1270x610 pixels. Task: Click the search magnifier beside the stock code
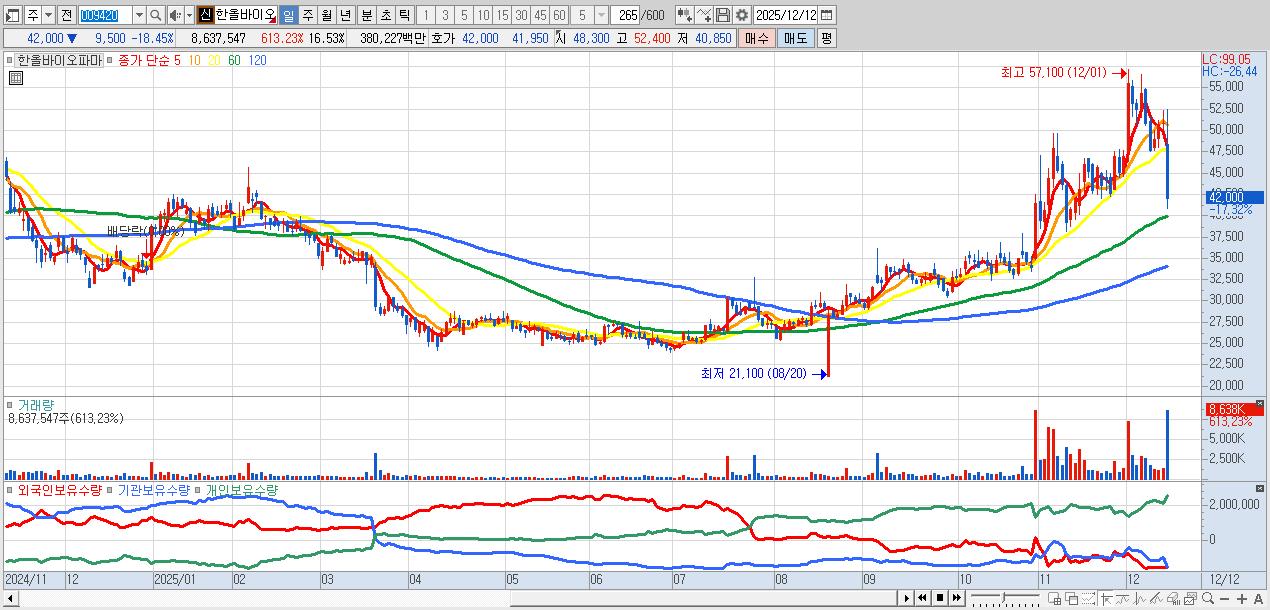tap(156, 15)
